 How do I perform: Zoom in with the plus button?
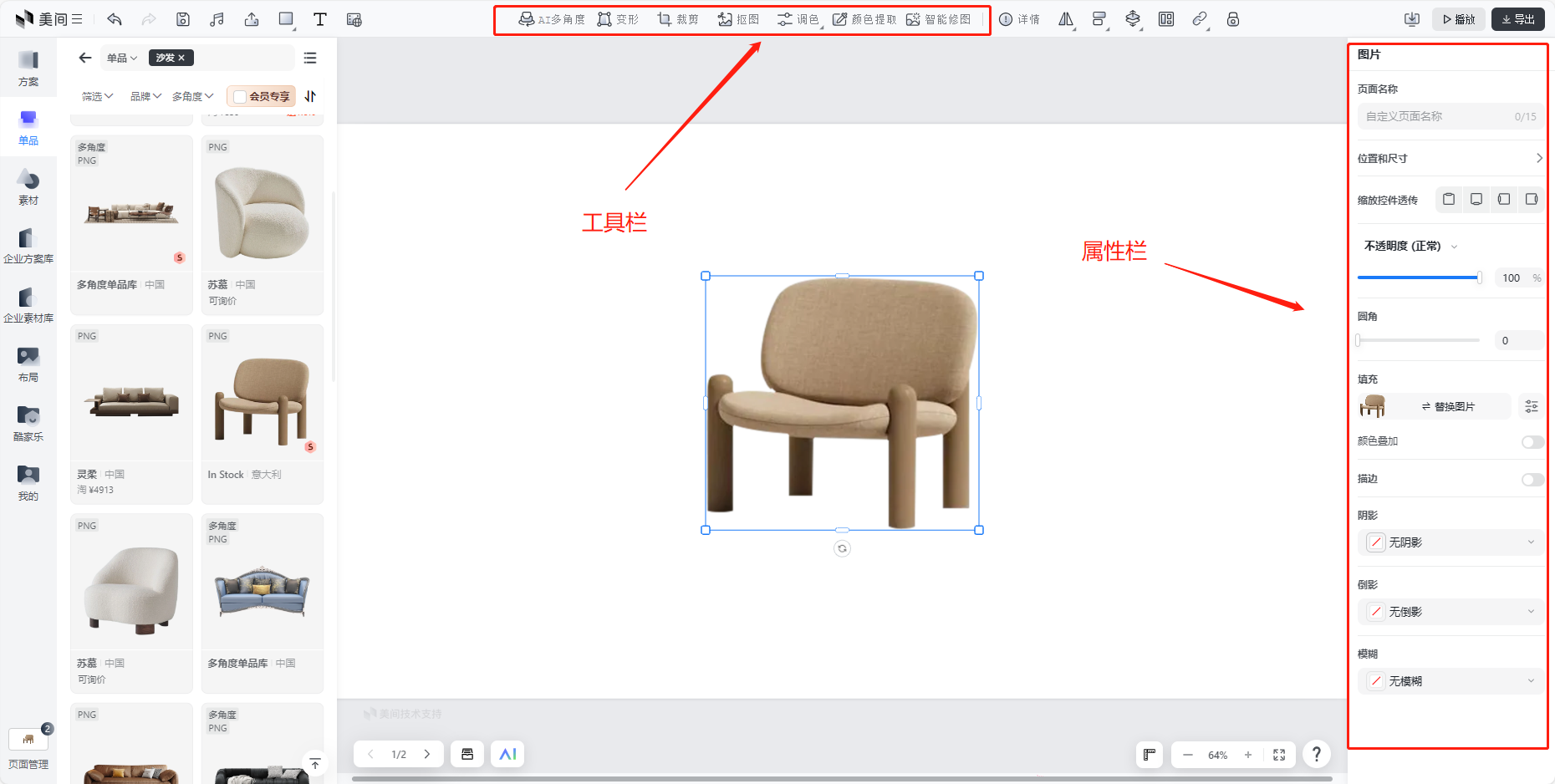click(1248, 755)
